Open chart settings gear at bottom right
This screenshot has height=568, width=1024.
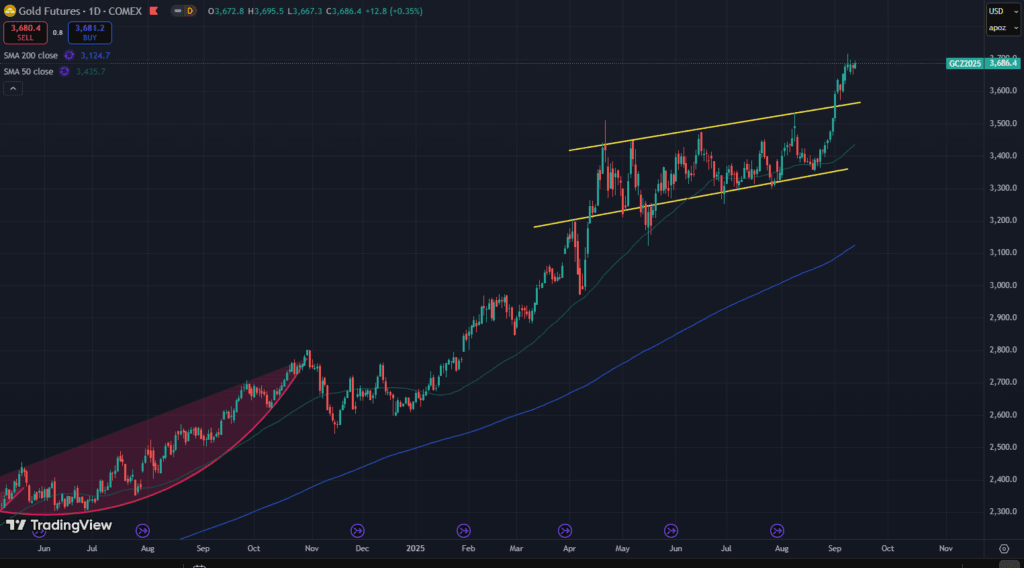pyautogui.click(x=1003, y=549)
